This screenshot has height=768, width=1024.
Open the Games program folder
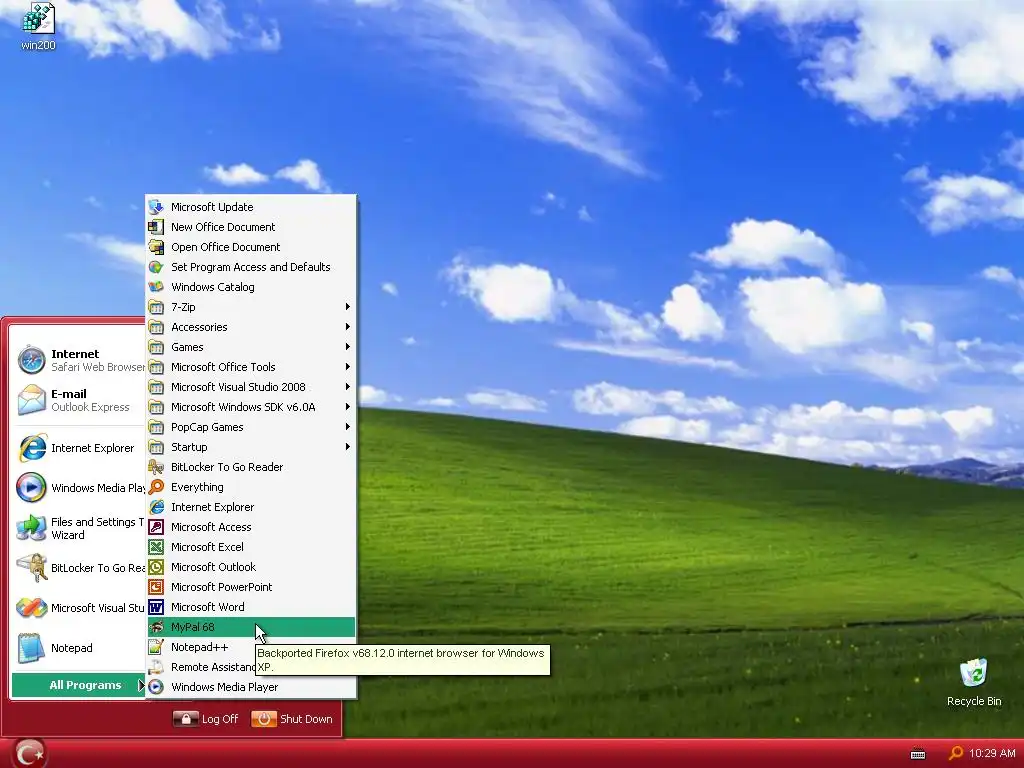pyautogui.click(x=251, y=347)
